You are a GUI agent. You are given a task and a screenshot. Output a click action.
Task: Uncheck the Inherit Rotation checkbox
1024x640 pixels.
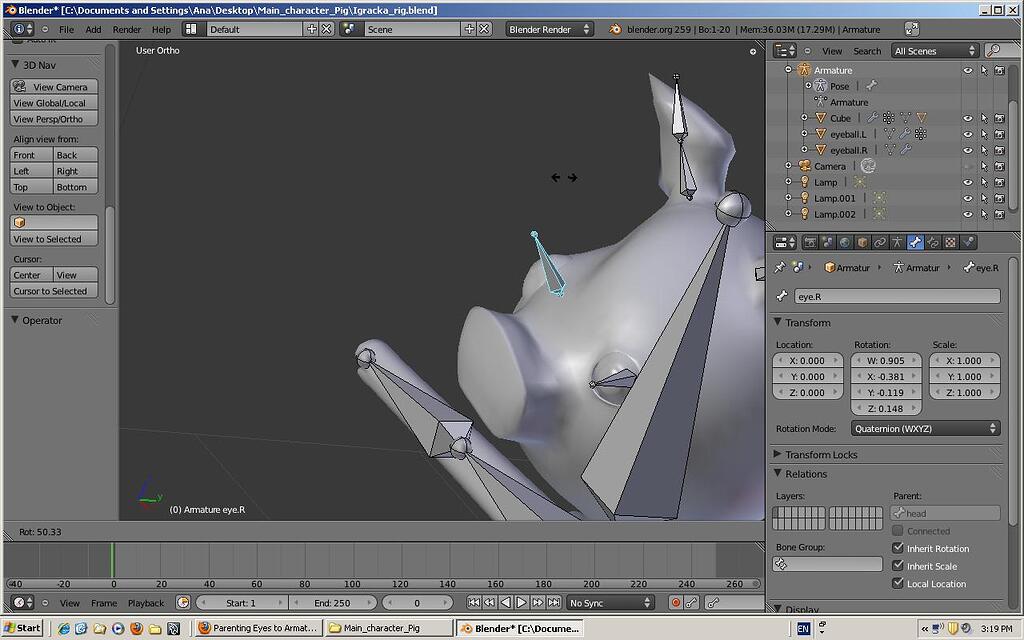coord(898,549)
